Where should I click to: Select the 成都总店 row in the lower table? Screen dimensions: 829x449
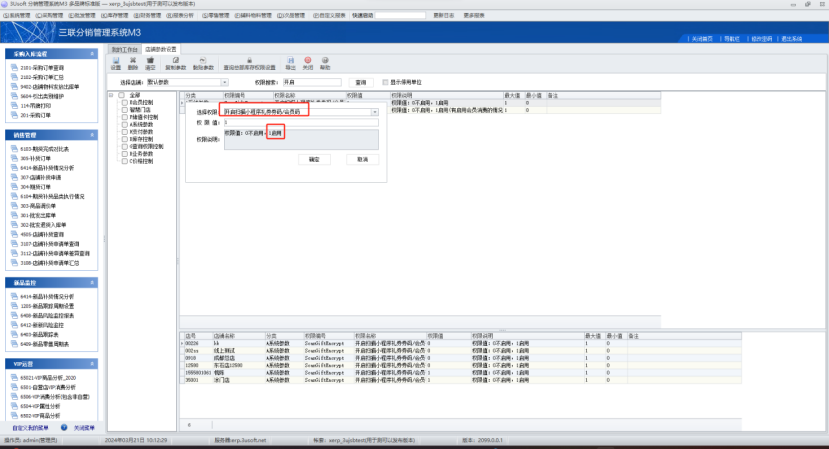pos(460,358)
